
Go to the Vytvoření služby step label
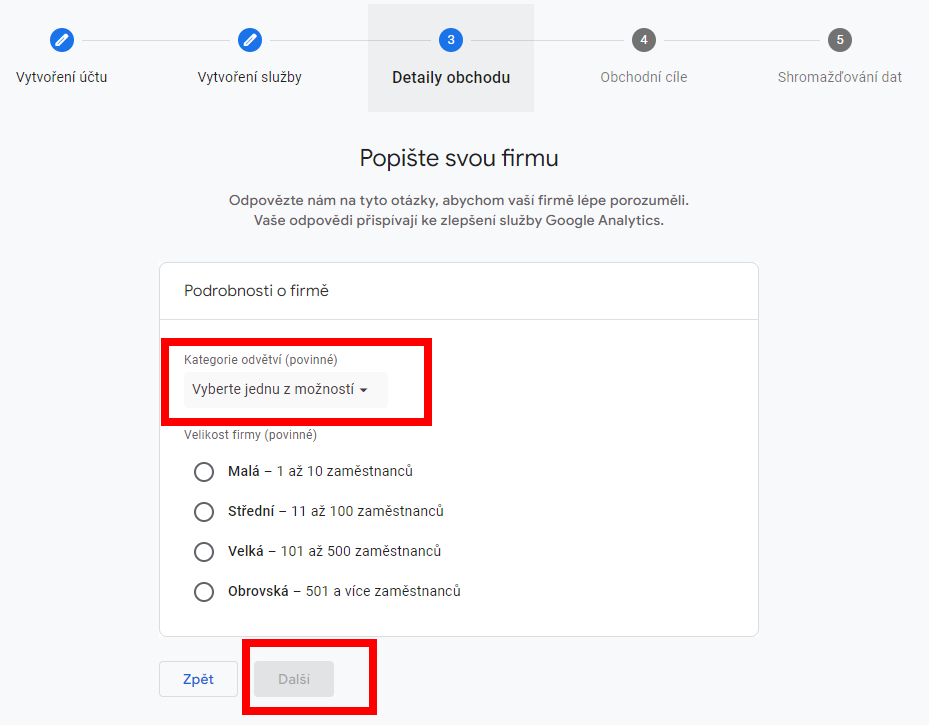click(250, 77)
